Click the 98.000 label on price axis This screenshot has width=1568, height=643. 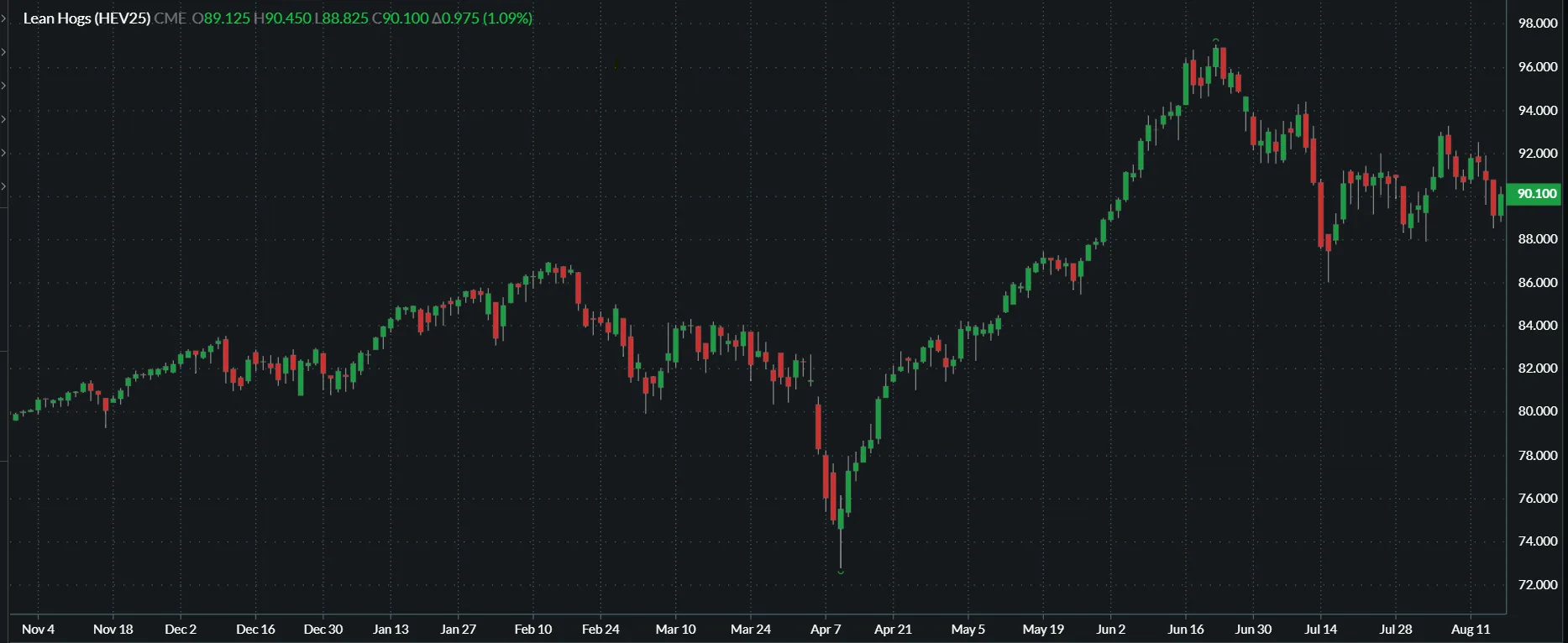1537,24
